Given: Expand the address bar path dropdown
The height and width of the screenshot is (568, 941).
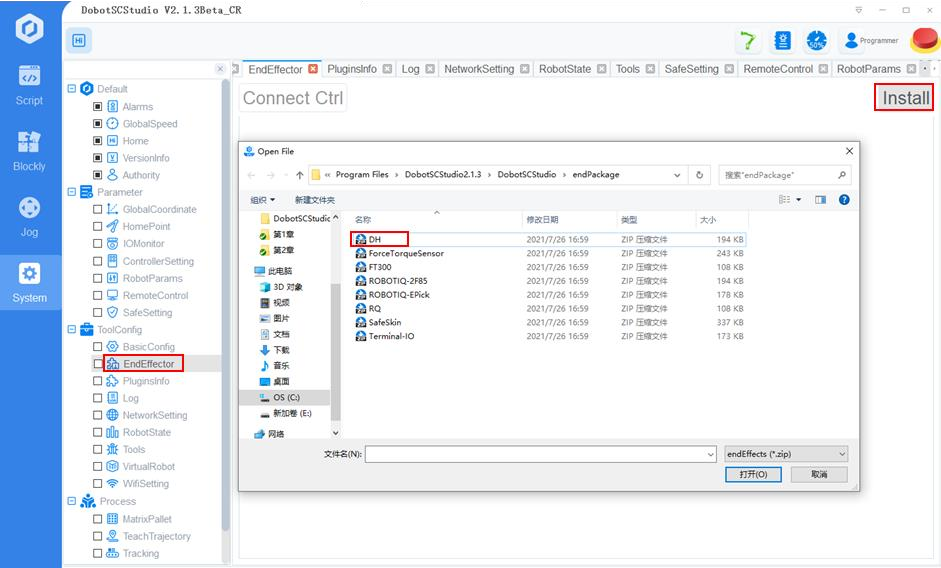Looking at the screenshot, I should click(677, 175).
